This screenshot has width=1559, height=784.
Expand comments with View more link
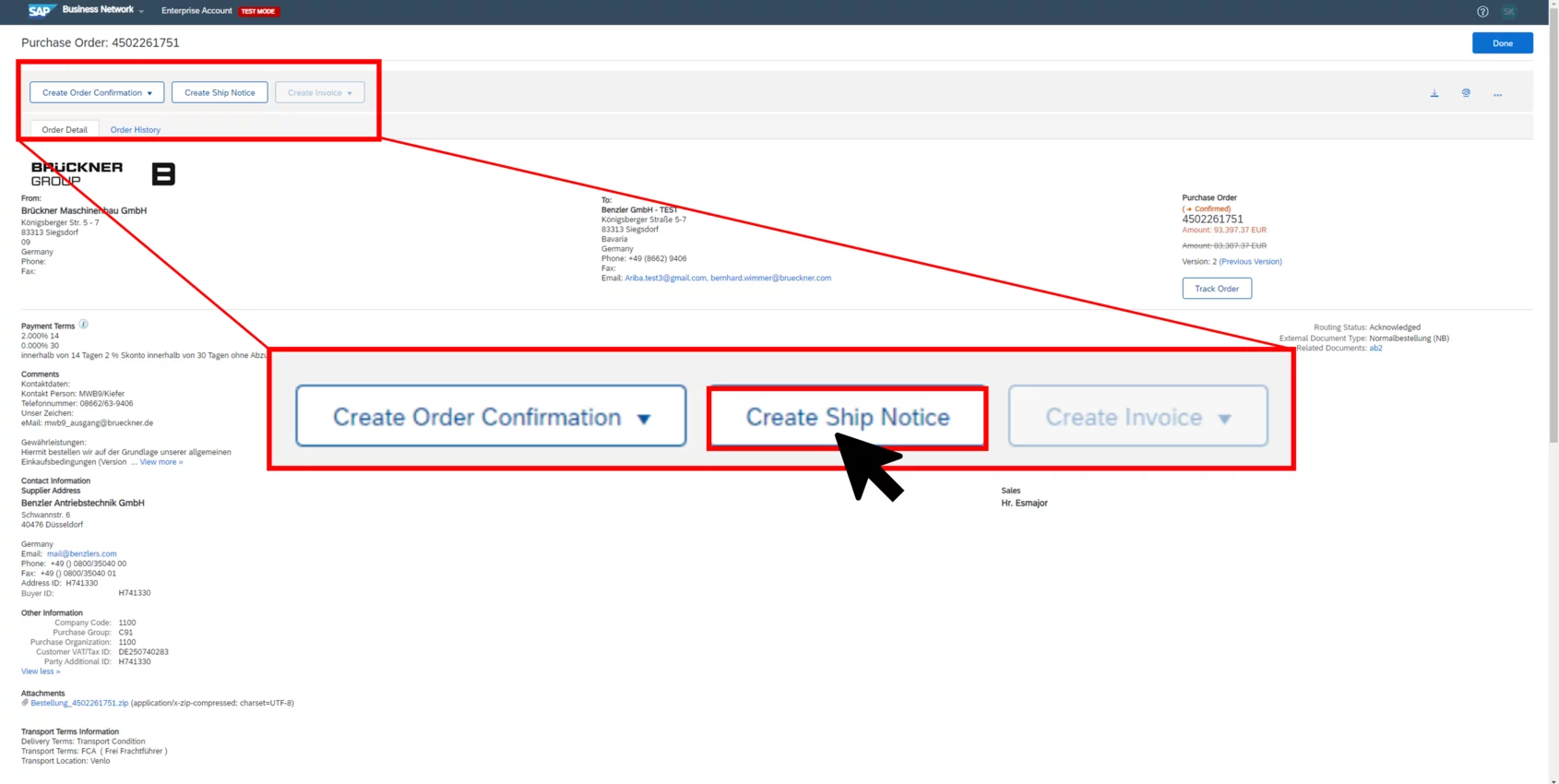pyautogui.click(x=161, y=462)
